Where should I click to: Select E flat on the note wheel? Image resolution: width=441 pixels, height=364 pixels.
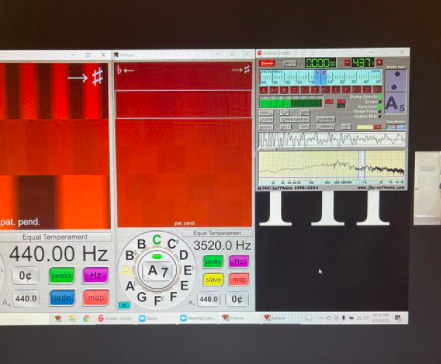(188, 270)
